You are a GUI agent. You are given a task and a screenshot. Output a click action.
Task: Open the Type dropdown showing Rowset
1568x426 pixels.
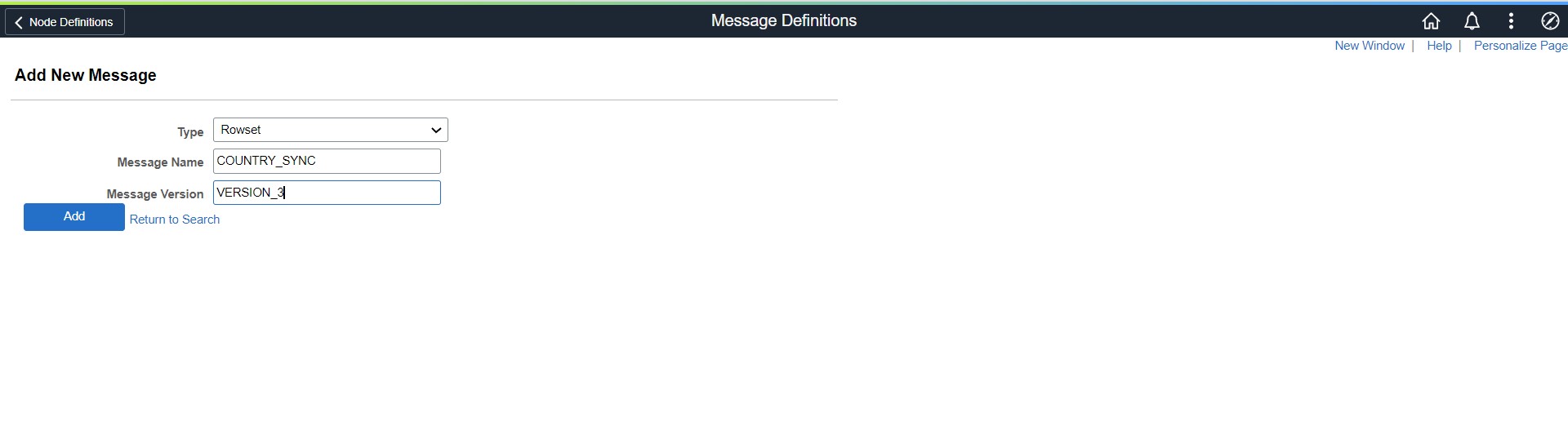click(x=331, y=130)
